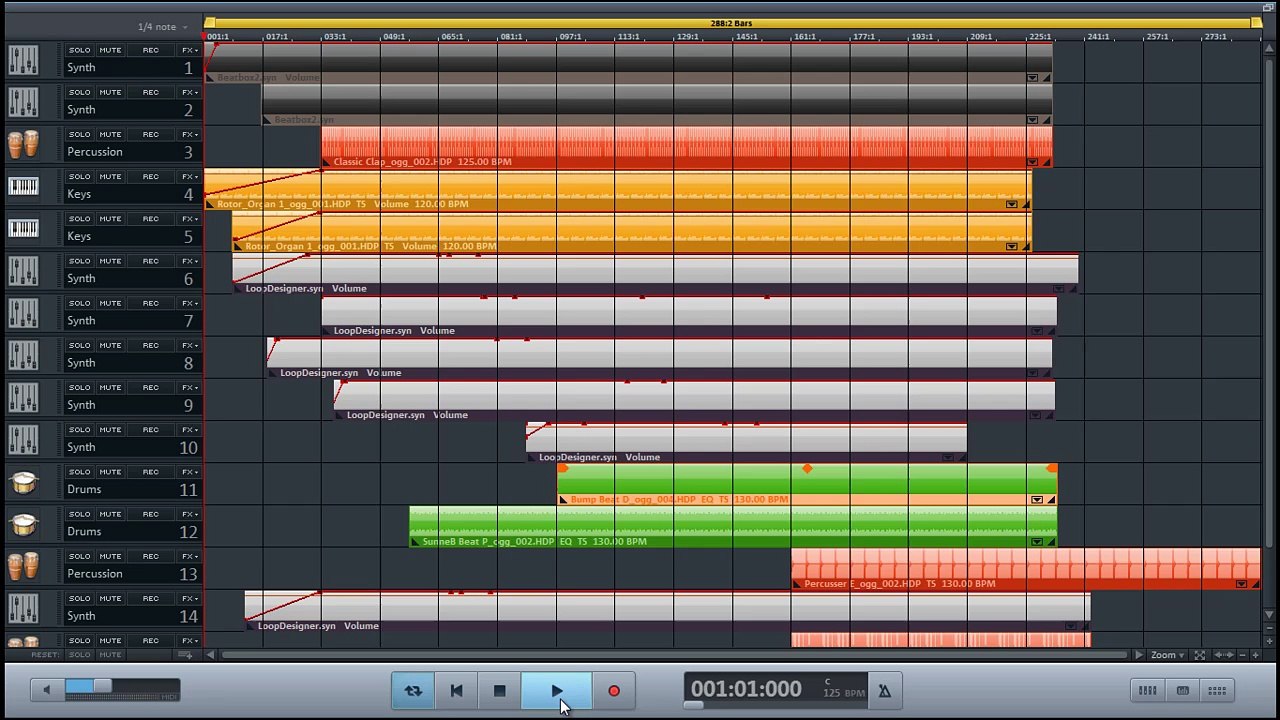Open the FX menu on Drums track 11
The width and height of the screenshot is (1280, 720).
pyautogui.click(x=189, y=472)
